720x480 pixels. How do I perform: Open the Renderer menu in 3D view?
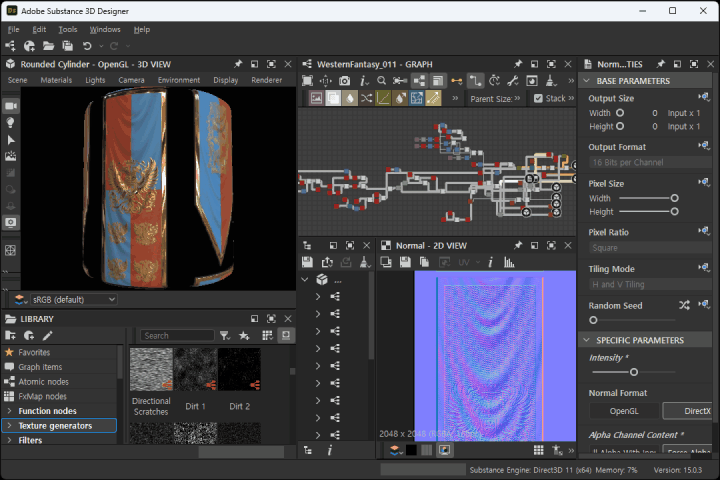(x=266, y=80)
